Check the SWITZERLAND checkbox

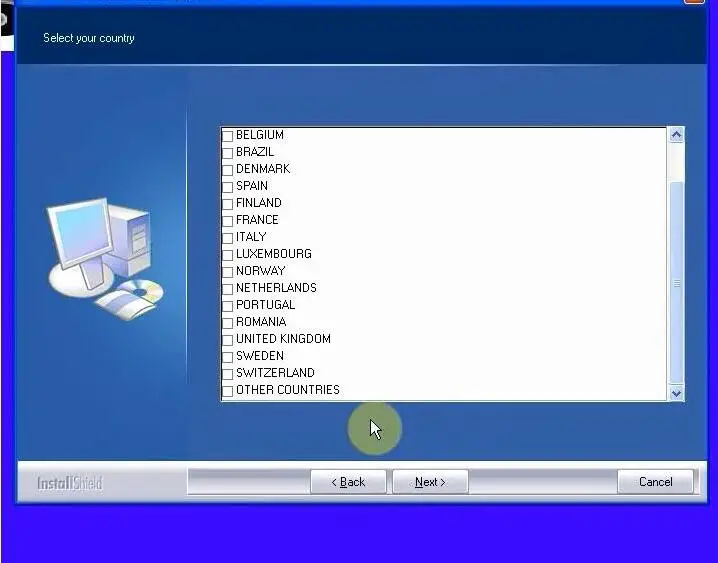pyautogui.click(x=228, y=374)
